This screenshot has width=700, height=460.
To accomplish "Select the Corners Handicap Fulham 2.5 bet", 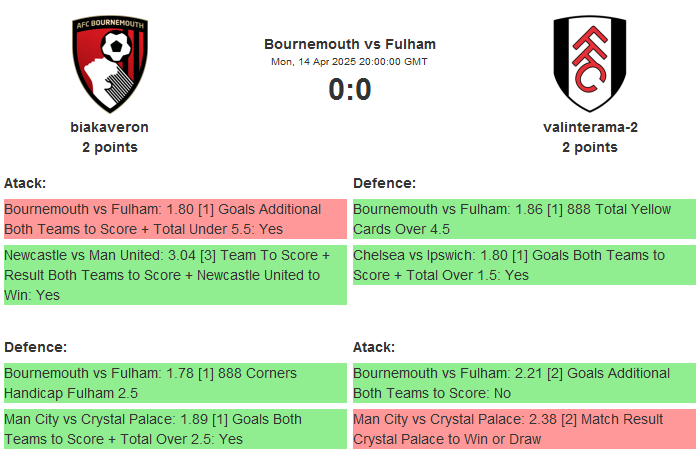I will pos(175,383).
